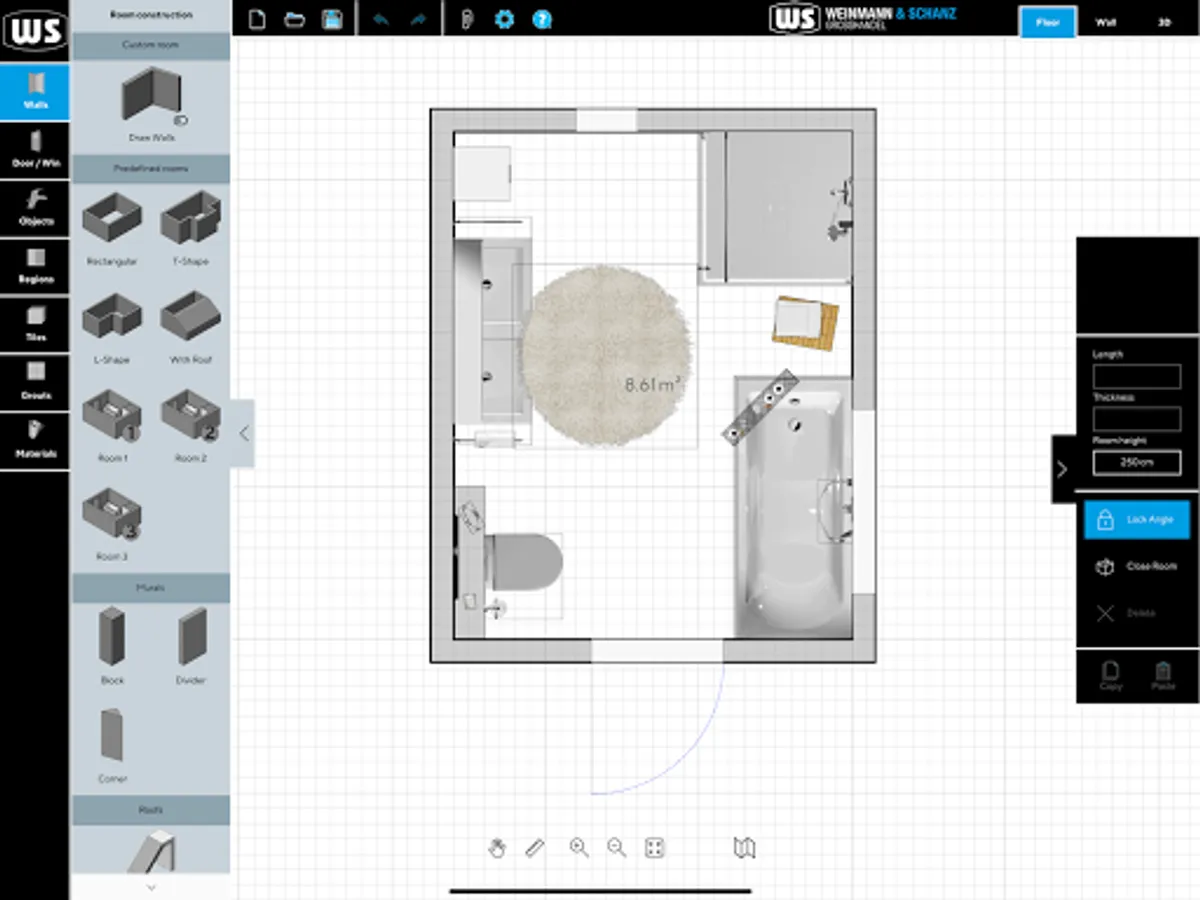This screenshot has height=900, width=1200.
Task: Select the toilet in floor plan
Action: pyautogui.click(x=524, y=562)
